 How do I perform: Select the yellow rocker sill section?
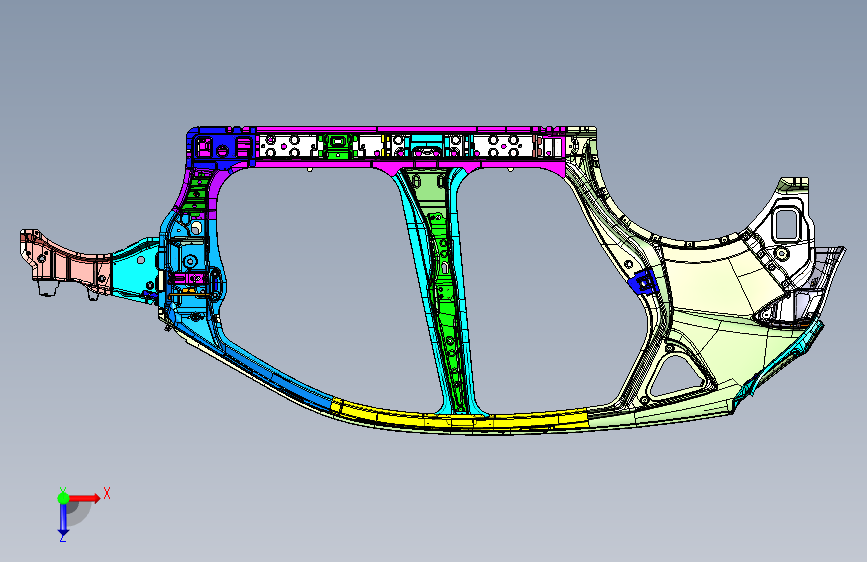coord(459,418)
